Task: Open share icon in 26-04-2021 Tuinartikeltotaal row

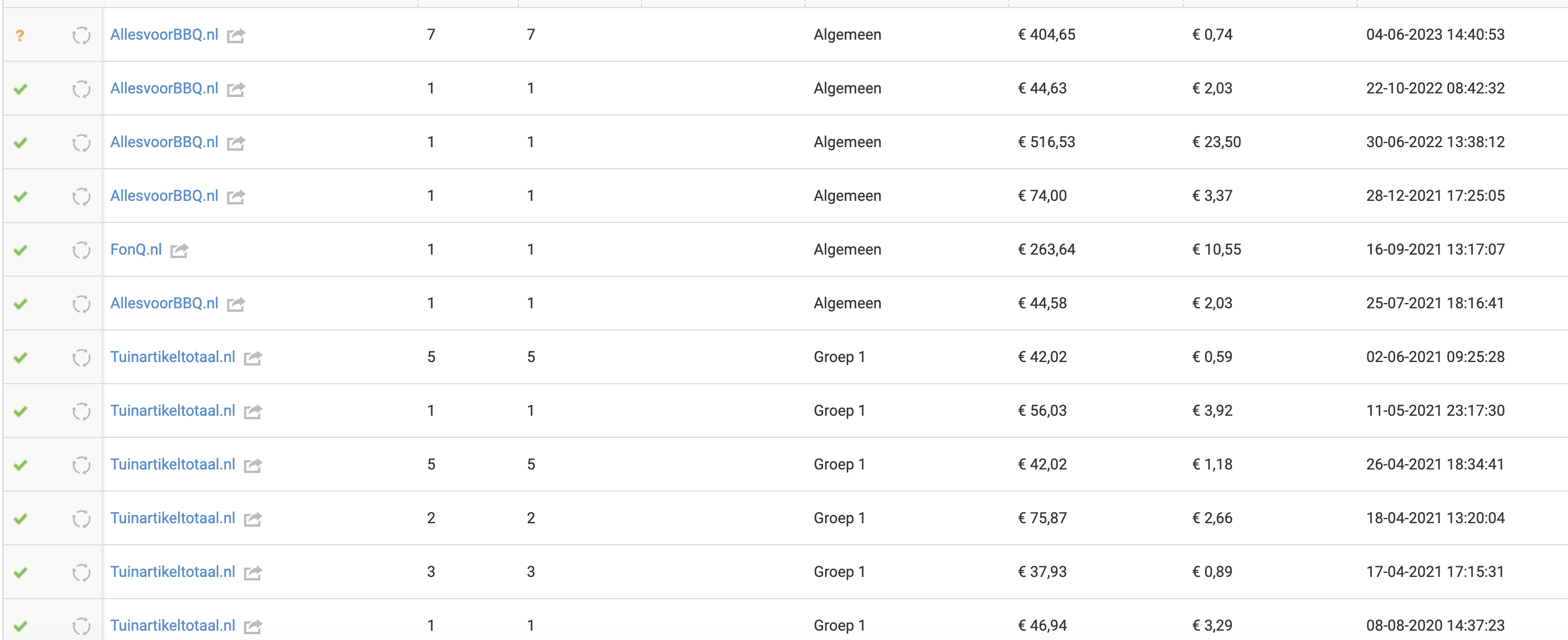Action: coord(253,465)
